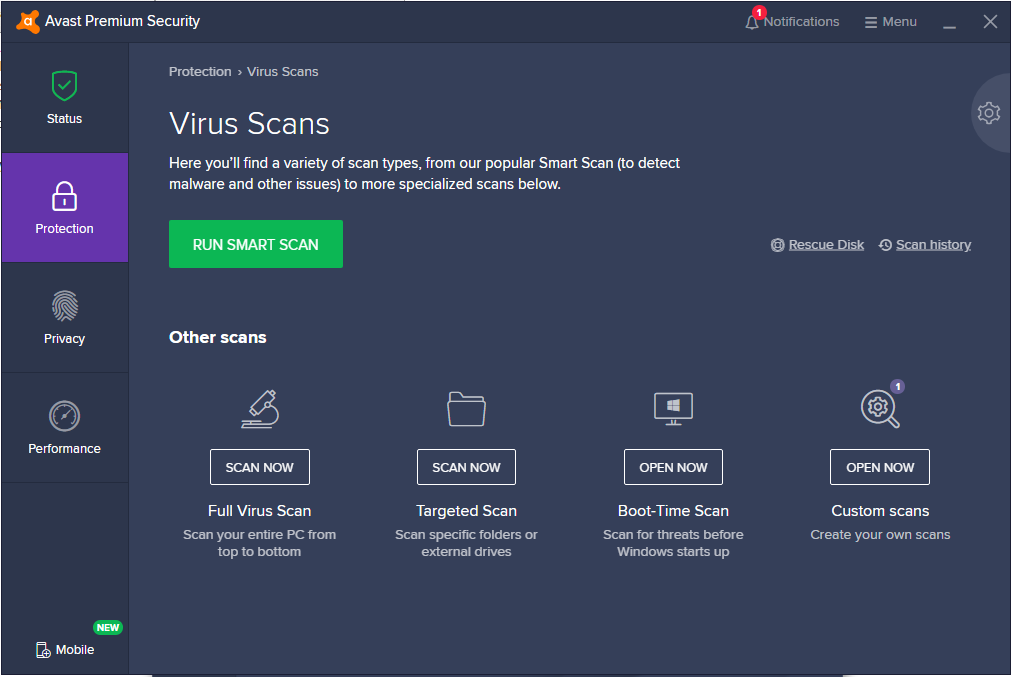
Task: Click the red notification count badge
Action: tap(759, 12)
